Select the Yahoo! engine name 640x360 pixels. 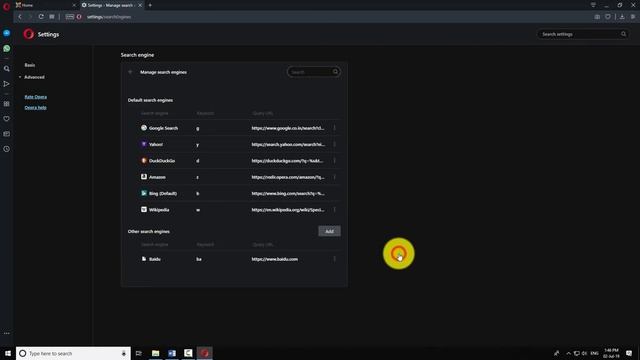click(x=156, y=144)
